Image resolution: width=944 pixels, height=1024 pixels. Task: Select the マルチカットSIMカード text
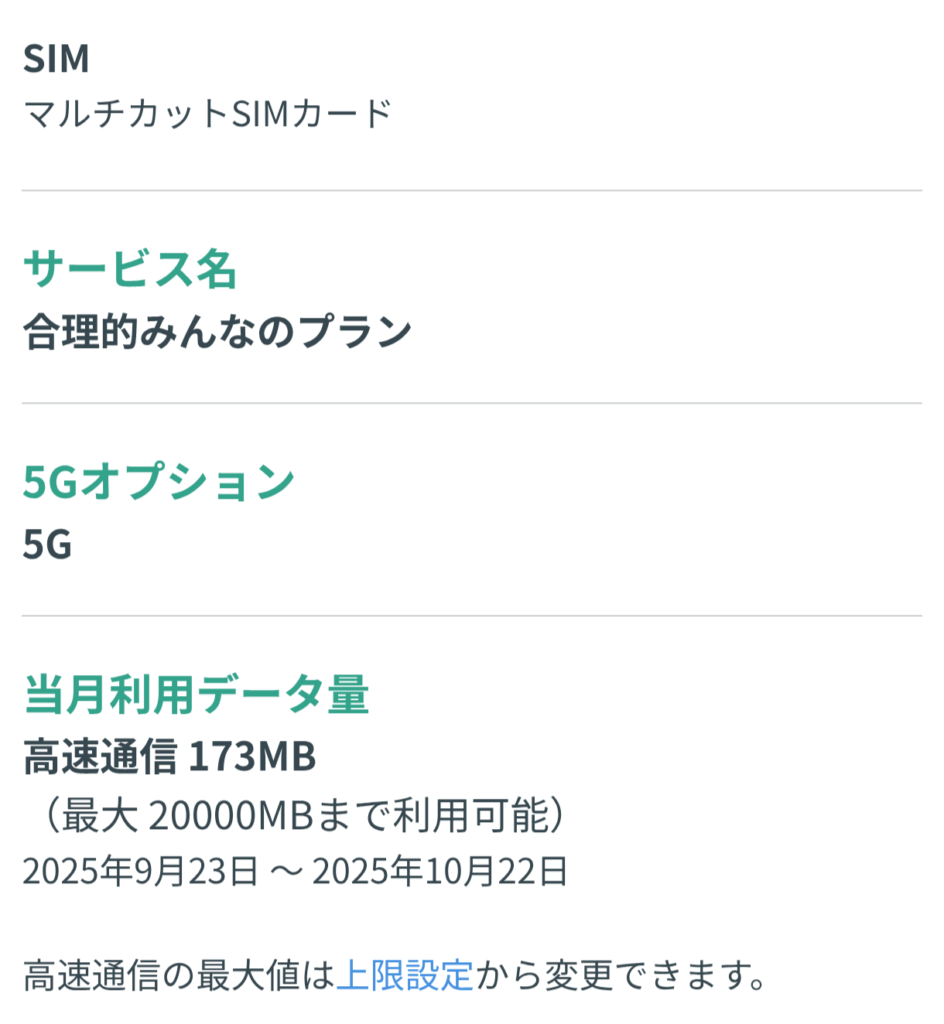(207, 114)
